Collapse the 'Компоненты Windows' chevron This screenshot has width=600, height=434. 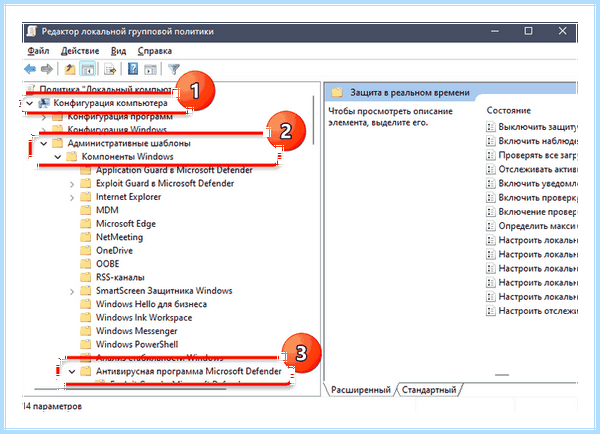(x=58, y=157)
